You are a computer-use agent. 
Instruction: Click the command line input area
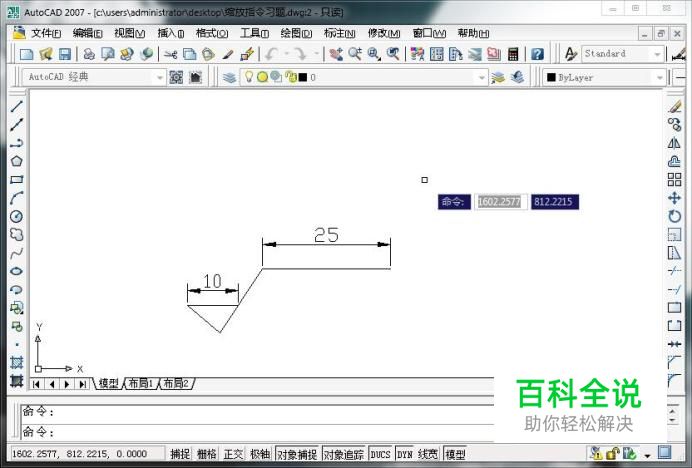pos(258,432)
